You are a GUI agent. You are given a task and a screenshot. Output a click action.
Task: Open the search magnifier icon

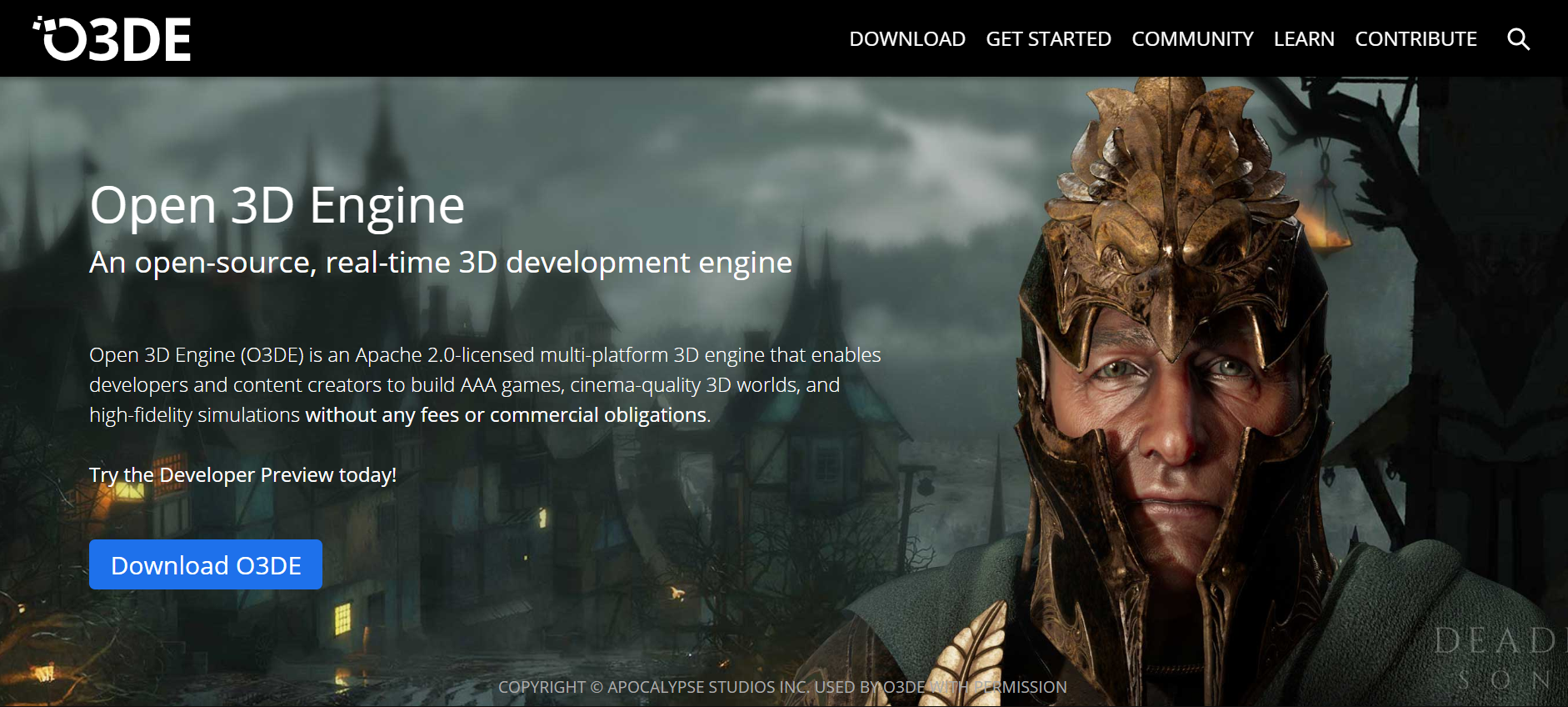click(1518, 39)
